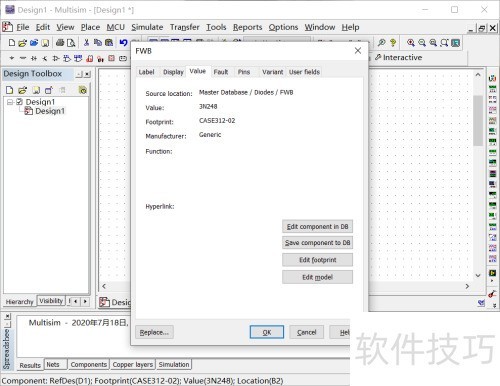Click the new design icon in Design Toolbox

click(10, 90)
